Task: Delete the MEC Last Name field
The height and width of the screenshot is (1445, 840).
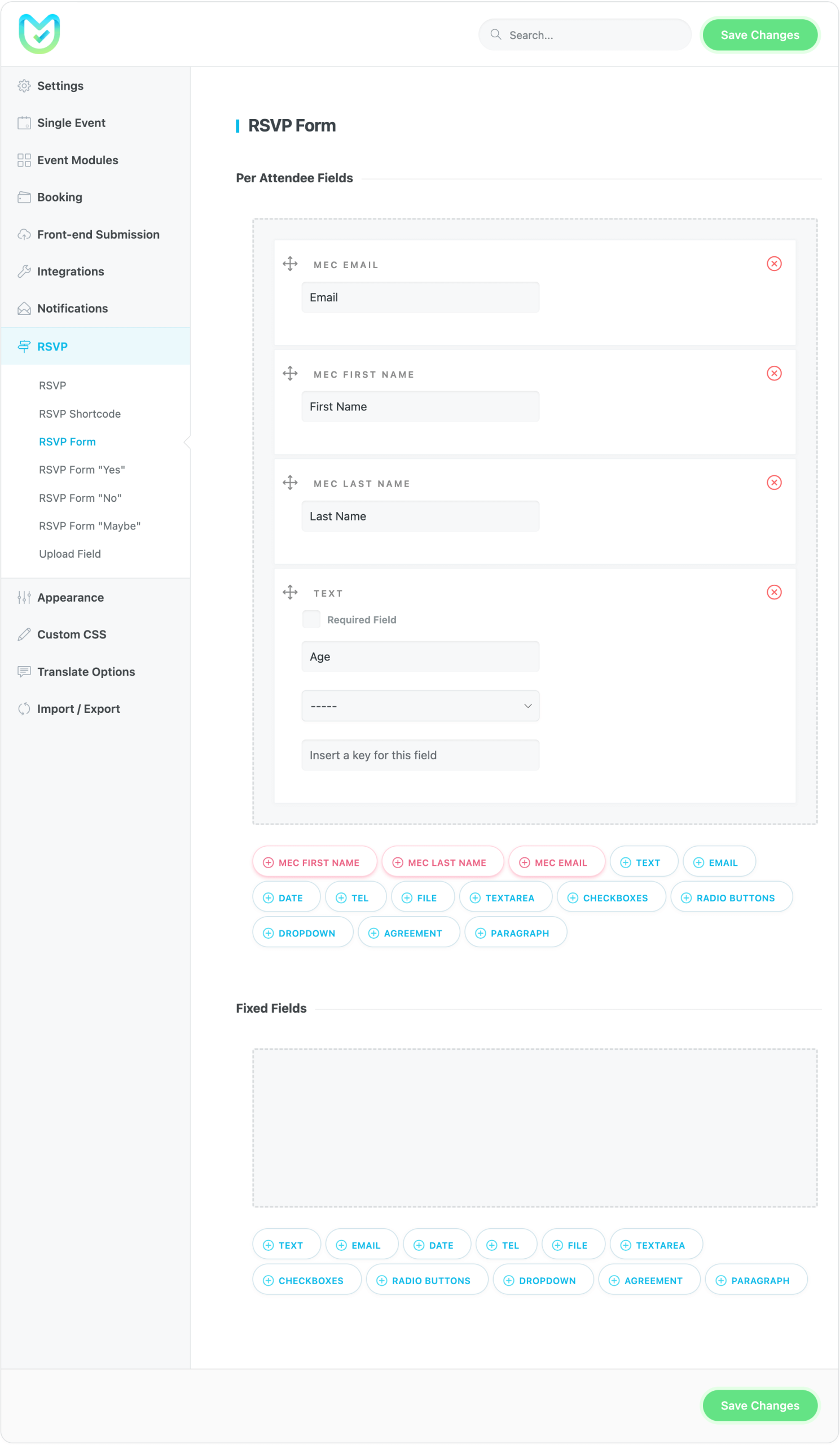Action: click(x=774, y=483)
